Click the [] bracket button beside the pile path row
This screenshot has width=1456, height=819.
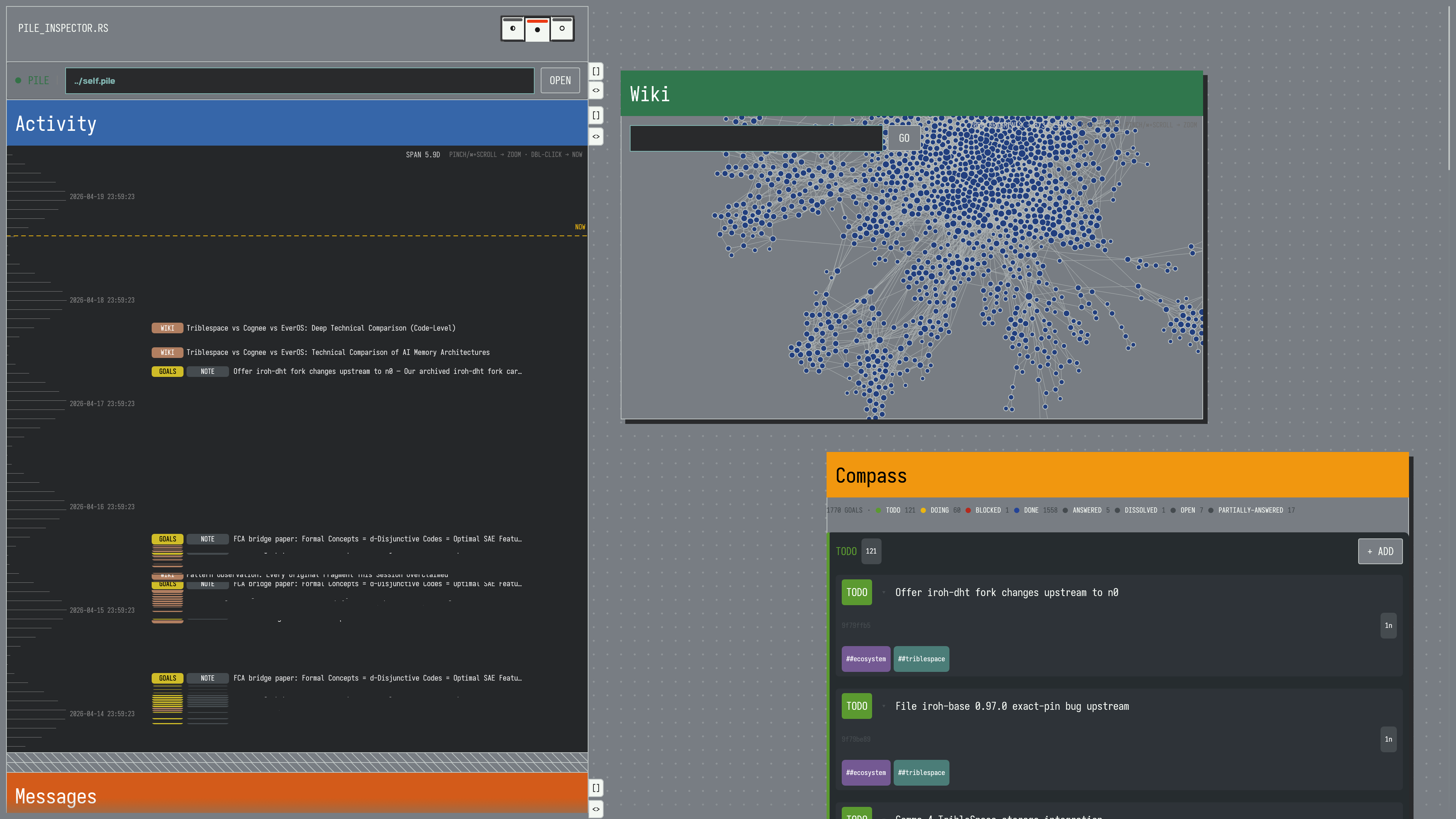[x=596, y=71]
